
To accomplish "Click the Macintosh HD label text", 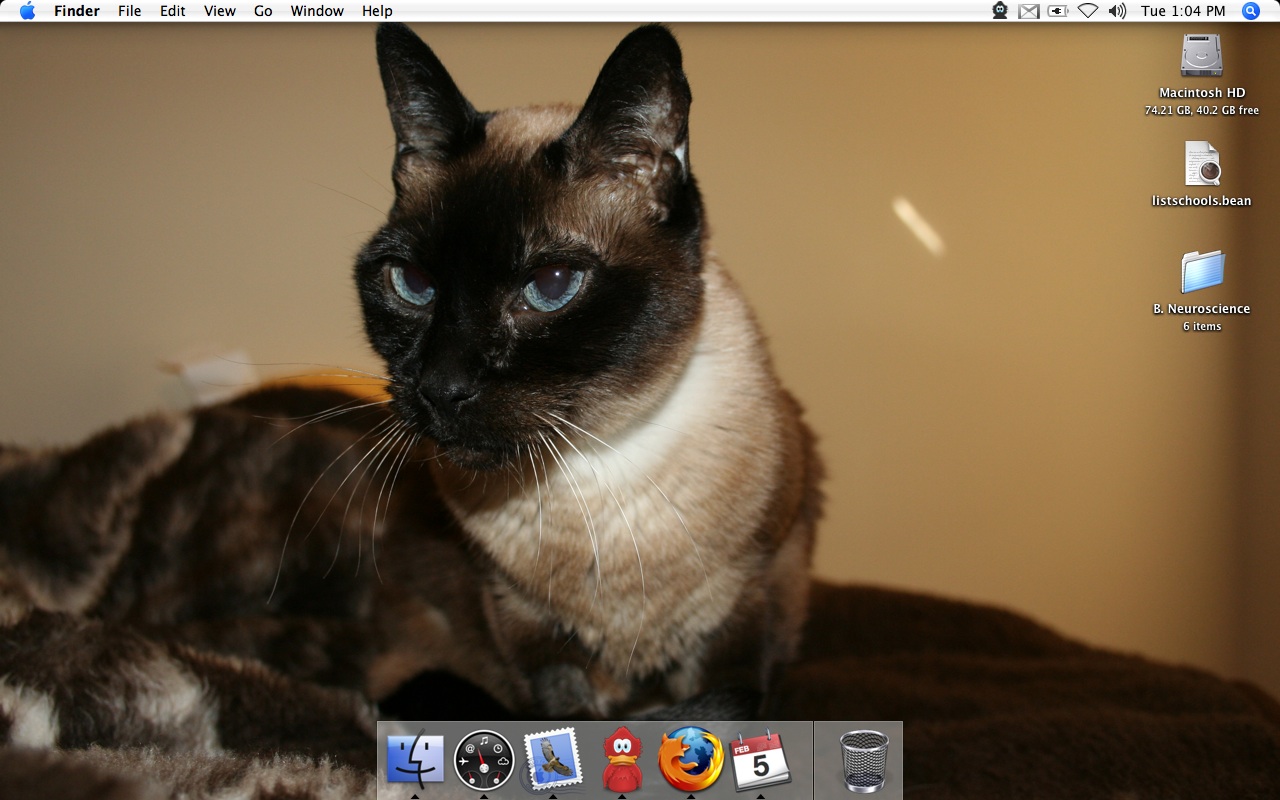I will tap(1202, 93).
